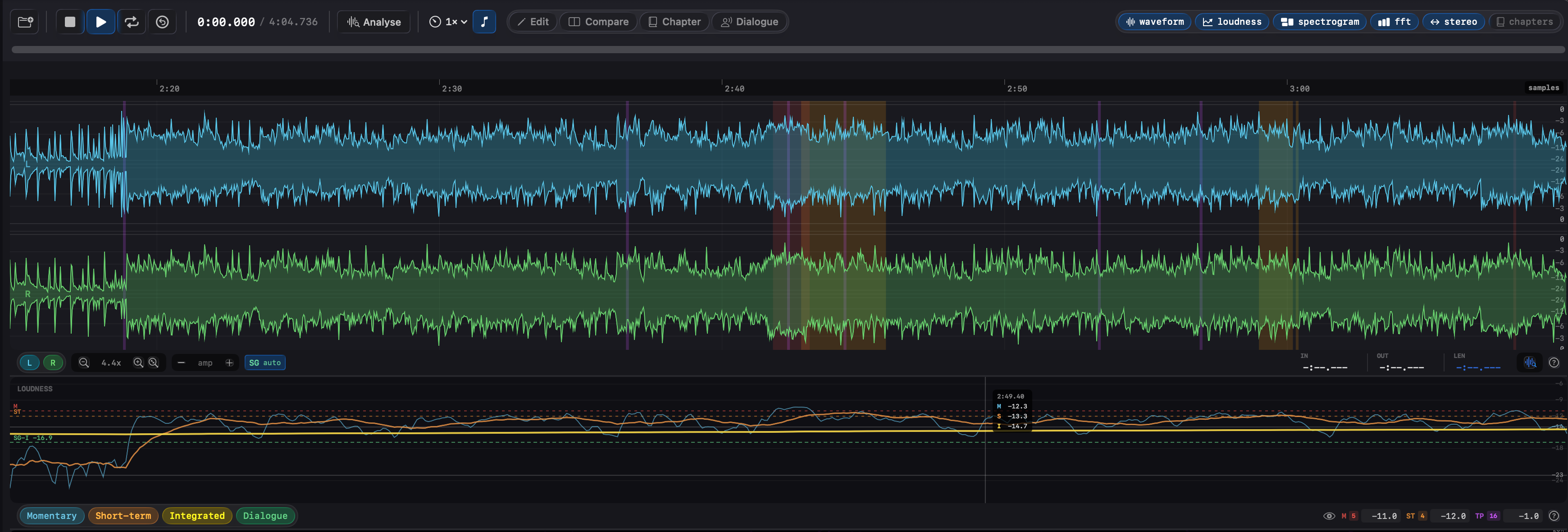Click the 4.4x zoom level value
Screen dimensions: 1568x532
click(111, 363)
